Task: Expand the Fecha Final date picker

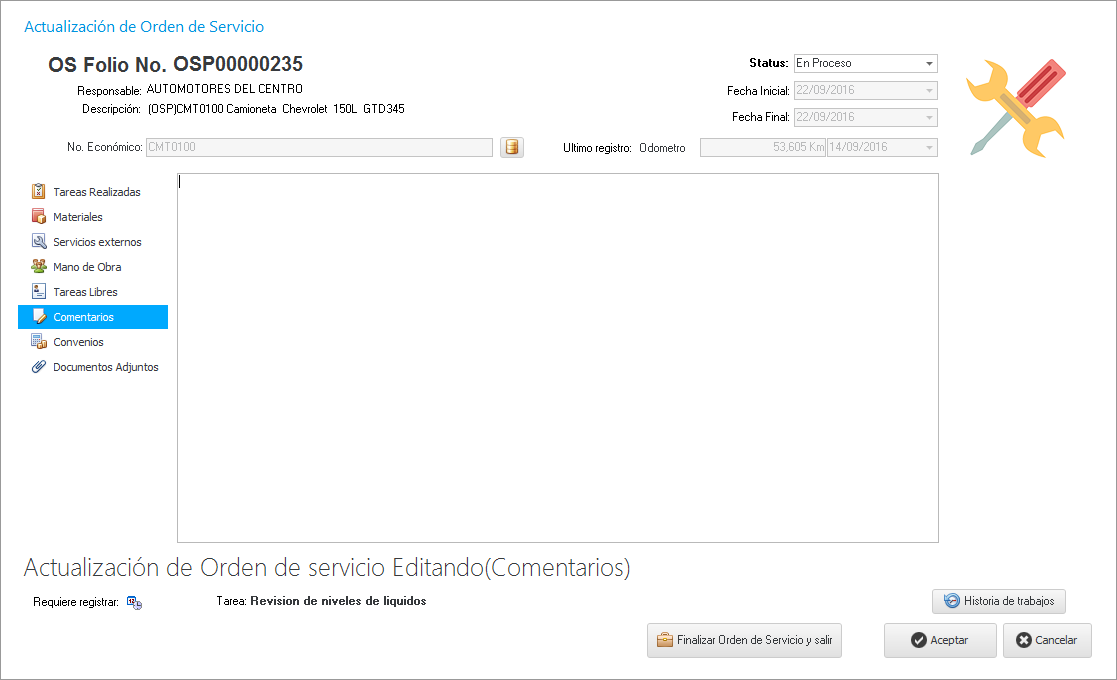Action: click(929, 117)
